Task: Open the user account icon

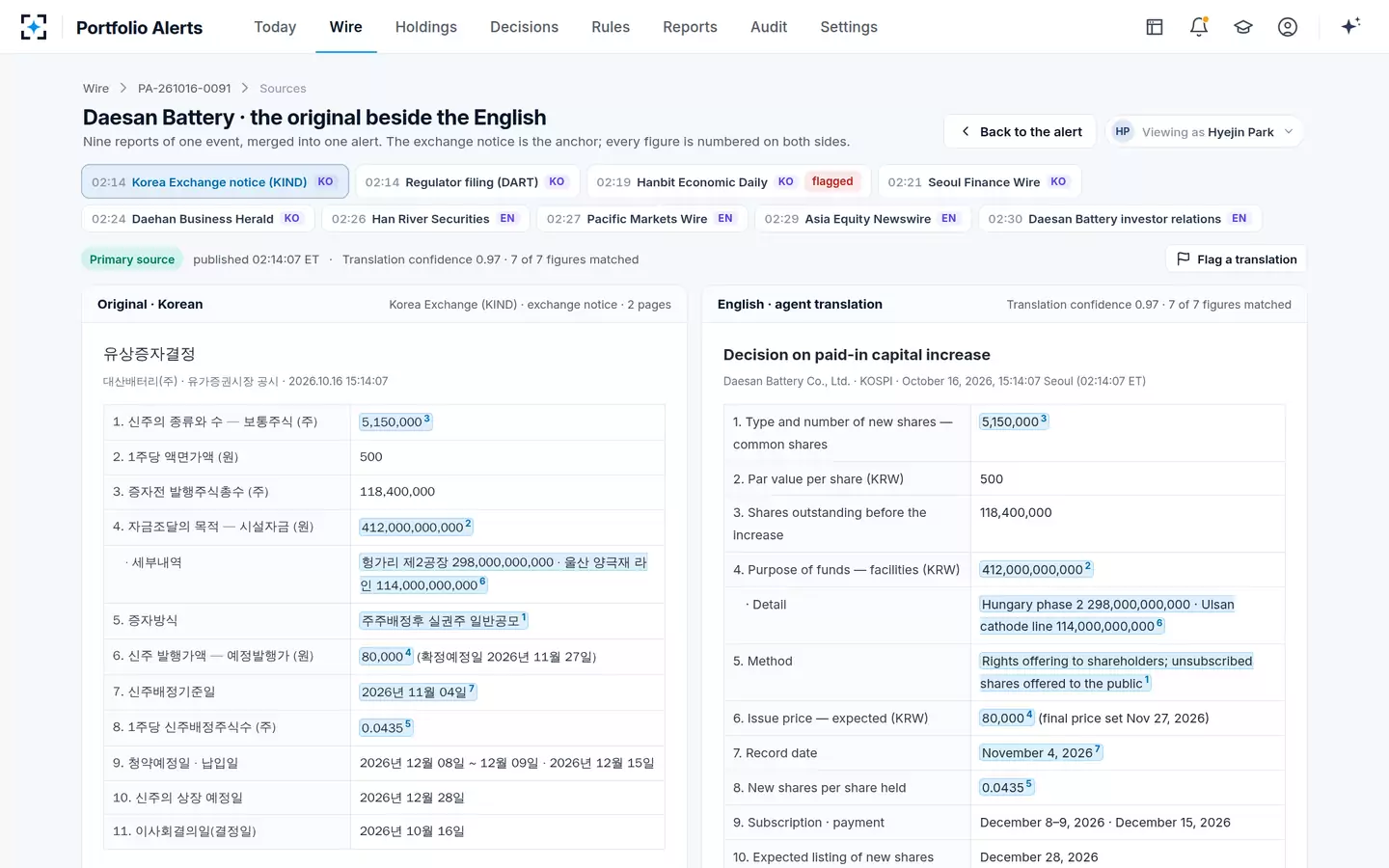Action: [1288, 27]
